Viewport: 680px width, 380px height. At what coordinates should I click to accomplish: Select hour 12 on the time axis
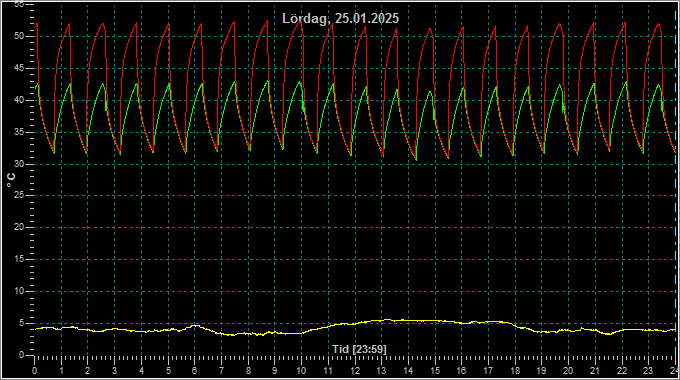355,371
